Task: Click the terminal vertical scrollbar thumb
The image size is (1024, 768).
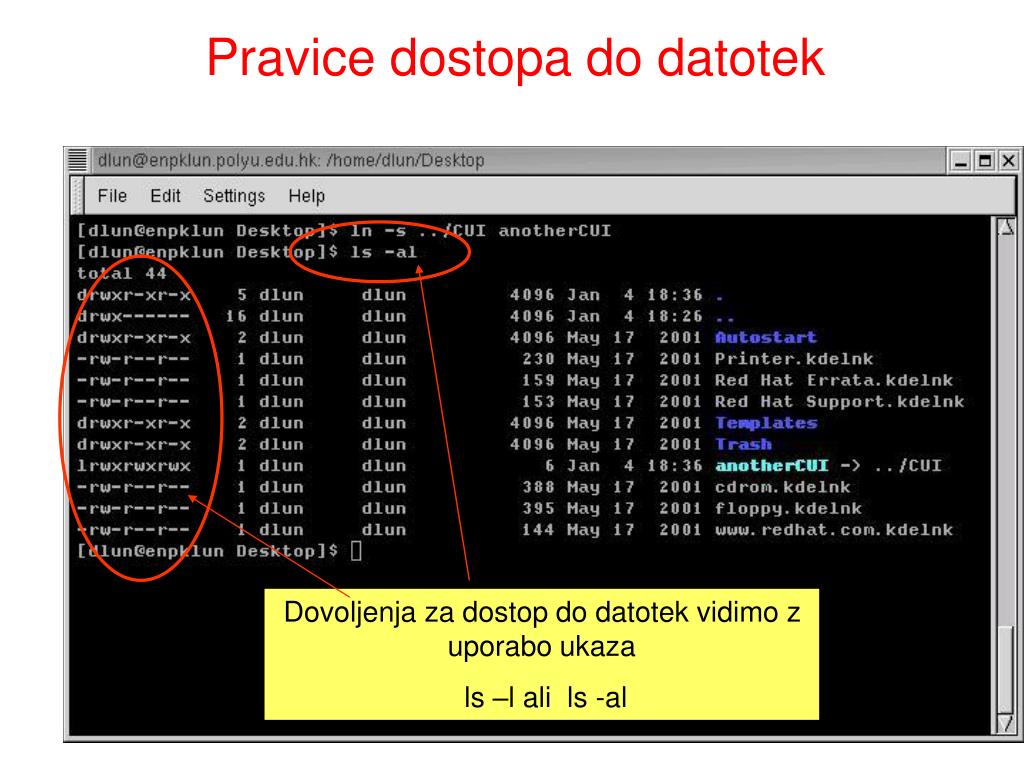Action: (x=1006, y=669)
